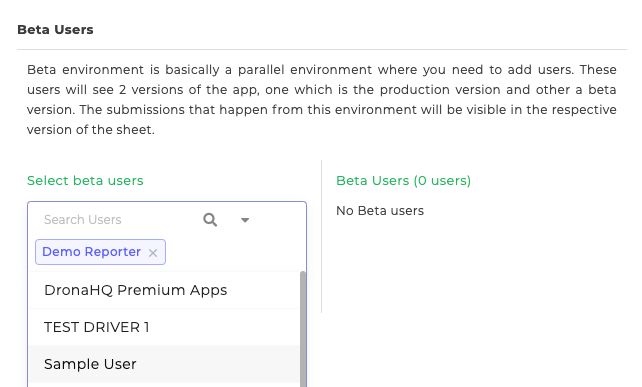
Task: Click the Beta Users (0 users) heading
Action: click(x=403, y=181)
